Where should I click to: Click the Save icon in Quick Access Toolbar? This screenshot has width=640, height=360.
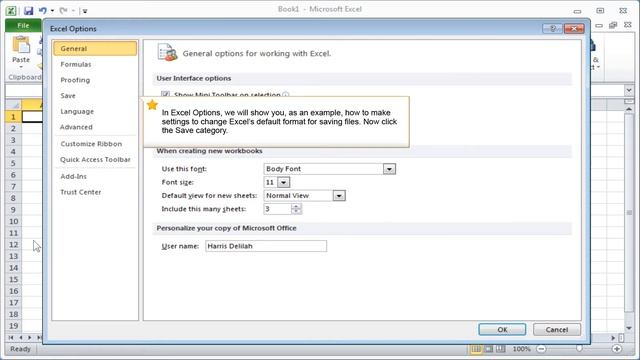tap(28, 11)
